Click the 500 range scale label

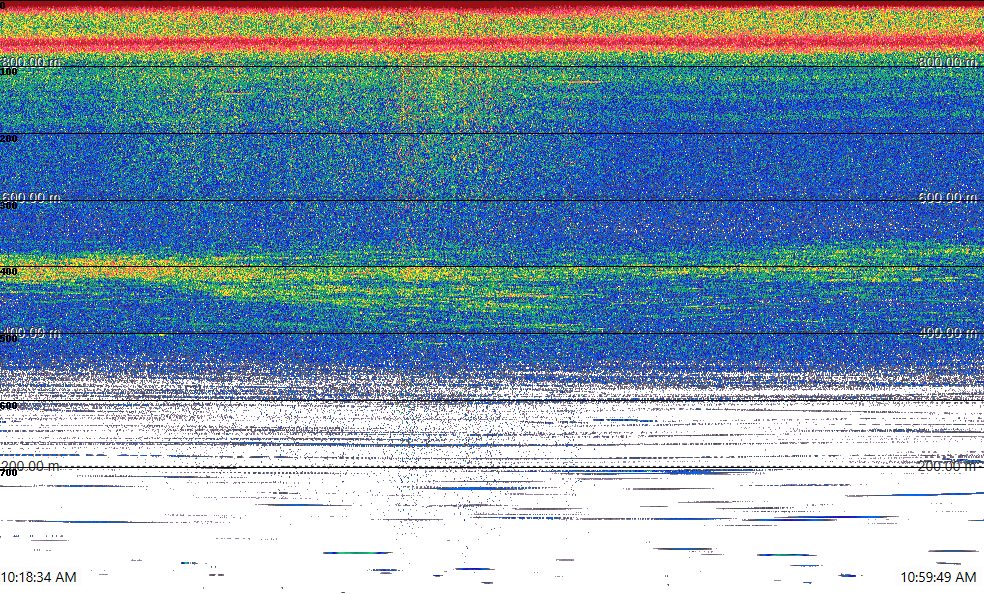pyautogui.click(x=9, y=339)
